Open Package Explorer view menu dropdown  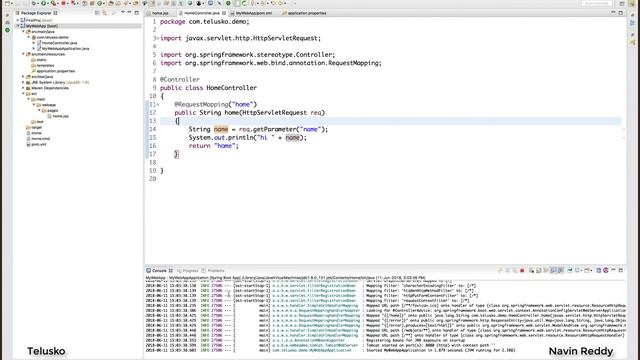pos(122,13)
